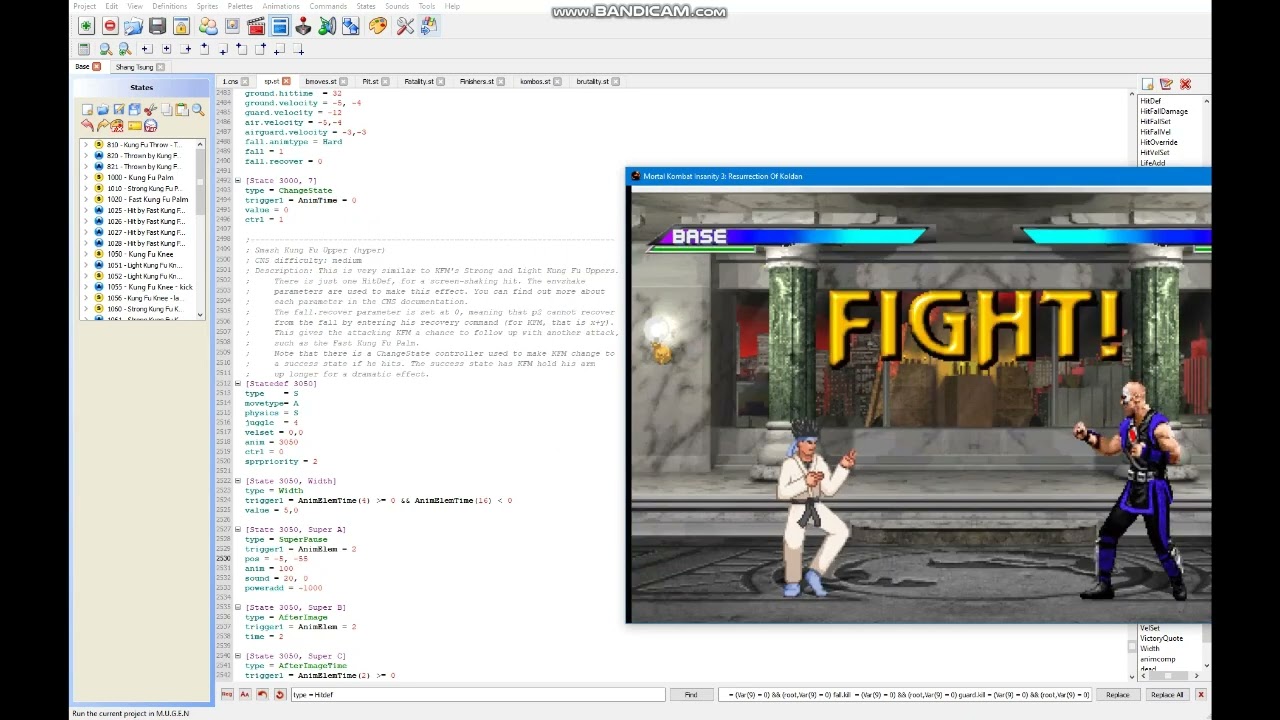The height and width of the screenshot is (720, 1280).
Task: Collapse code fold at [State 3000, 7]
Action: click(x=237, y=181)
